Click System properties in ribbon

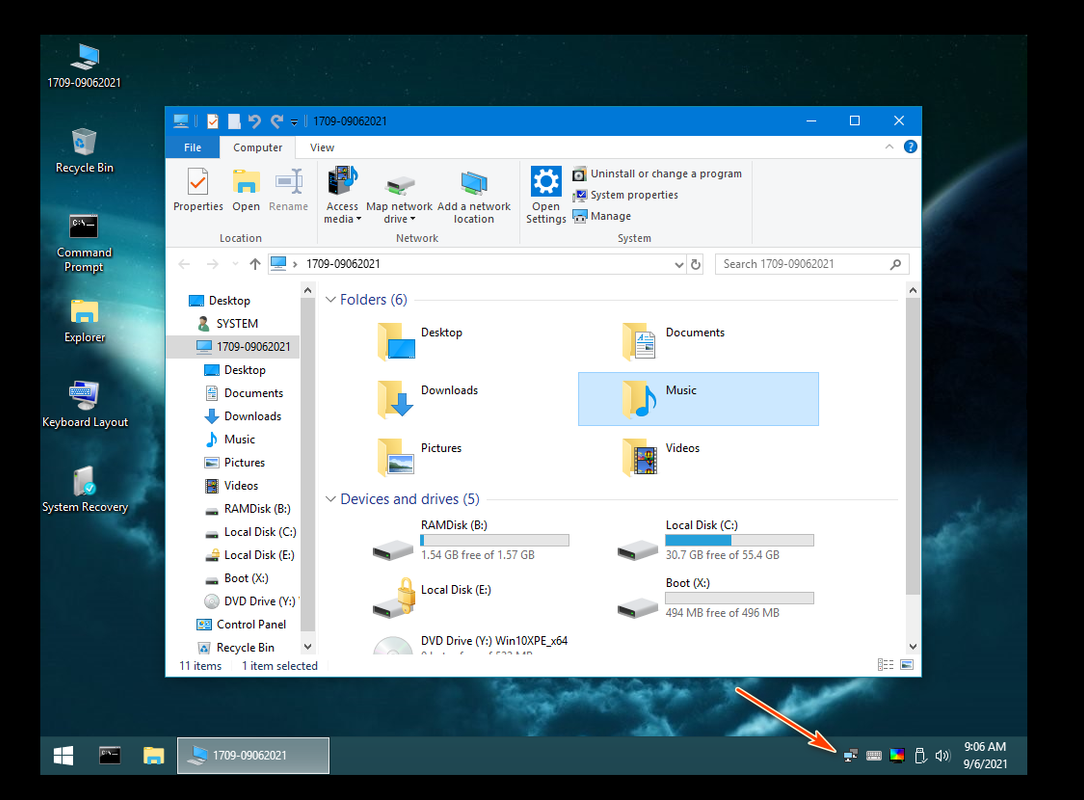pos(625,195)
